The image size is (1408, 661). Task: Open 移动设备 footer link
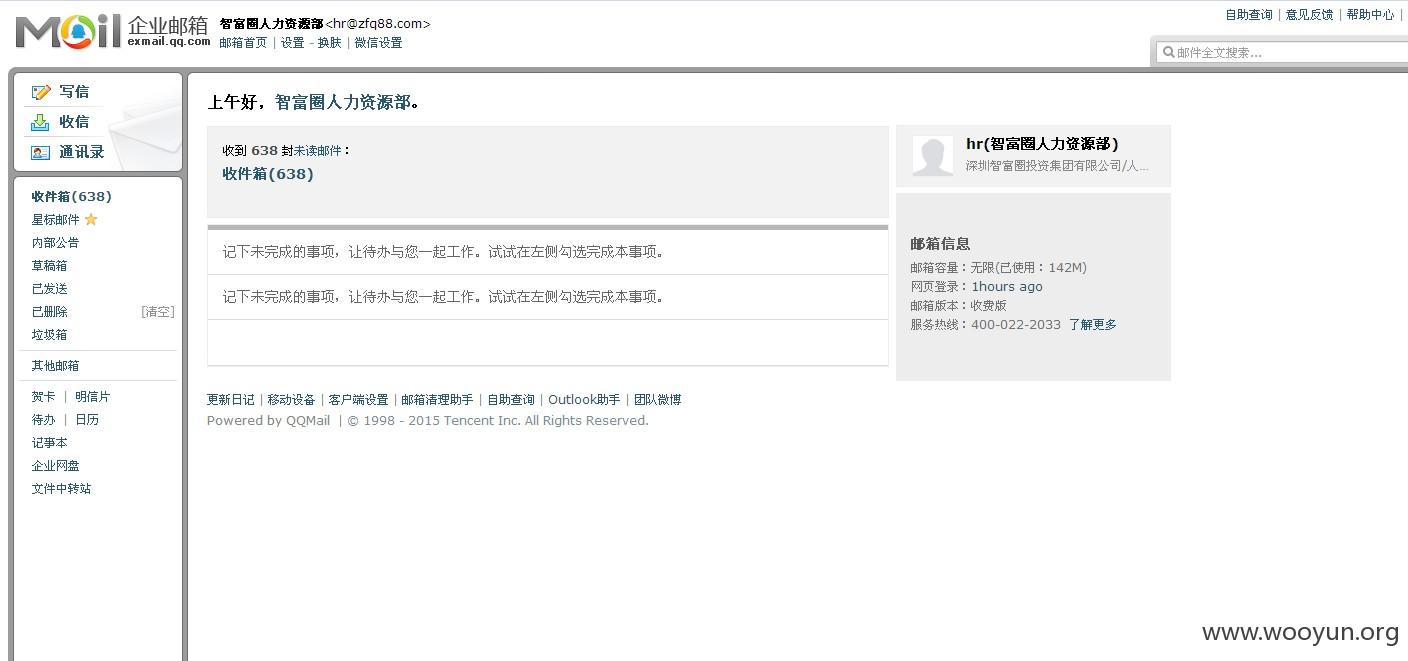coord(291,399)
